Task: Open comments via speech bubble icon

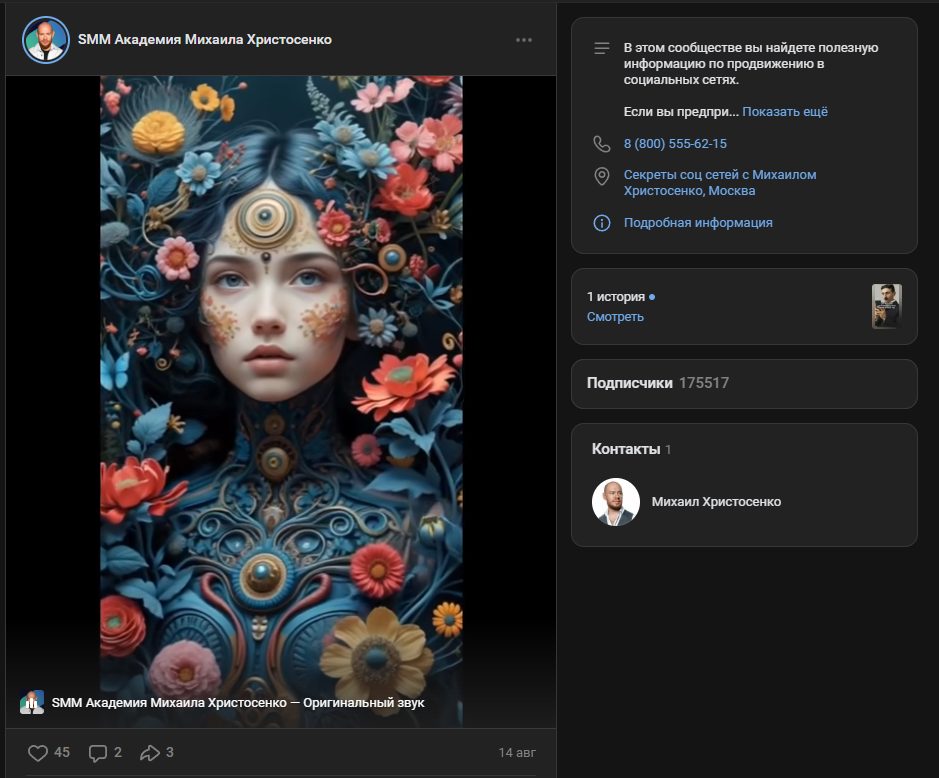Action: [x=98, y=753]
